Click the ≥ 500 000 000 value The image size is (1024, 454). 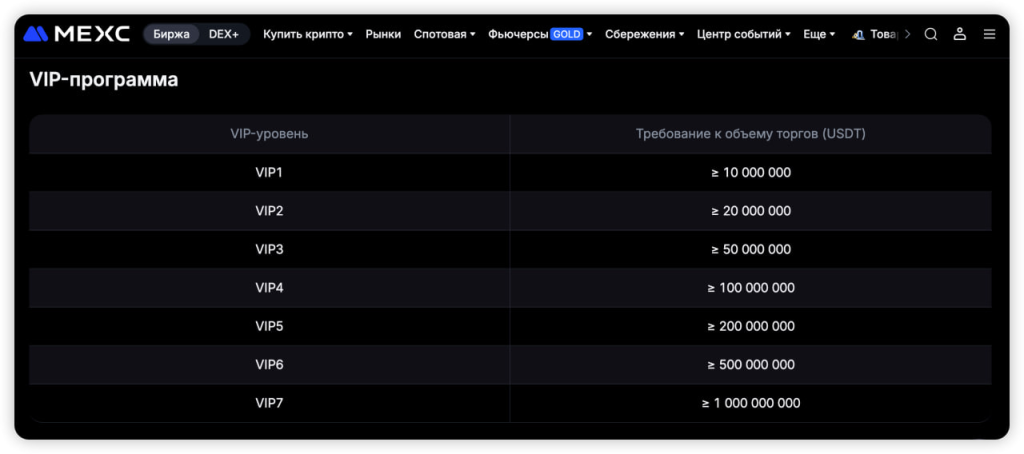[x=751, y=365]
